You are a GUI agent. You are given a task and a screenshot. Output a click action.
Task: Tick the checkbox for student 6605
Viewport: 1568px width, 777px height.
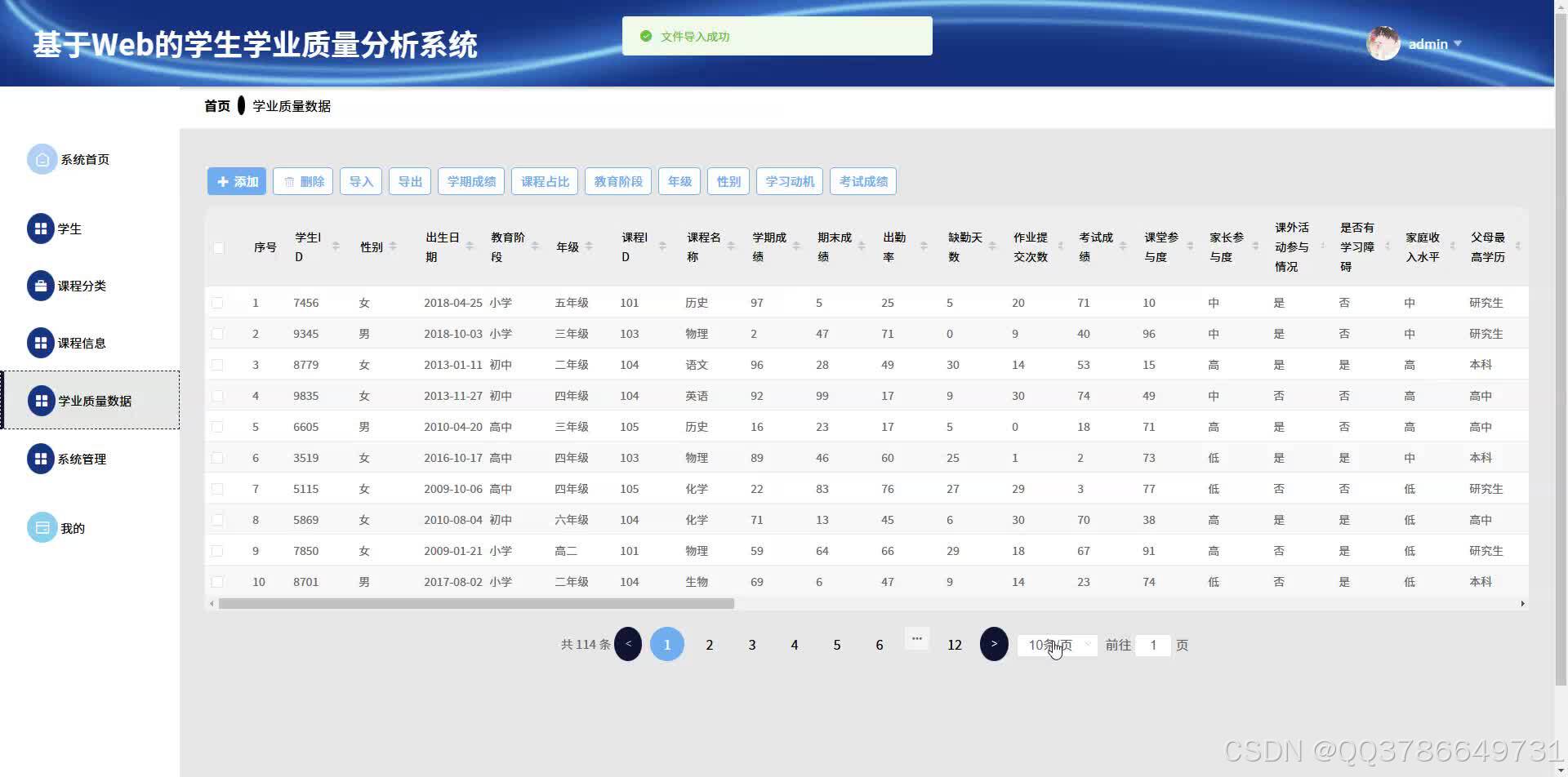pyautogui.click(x=217, y=427)
